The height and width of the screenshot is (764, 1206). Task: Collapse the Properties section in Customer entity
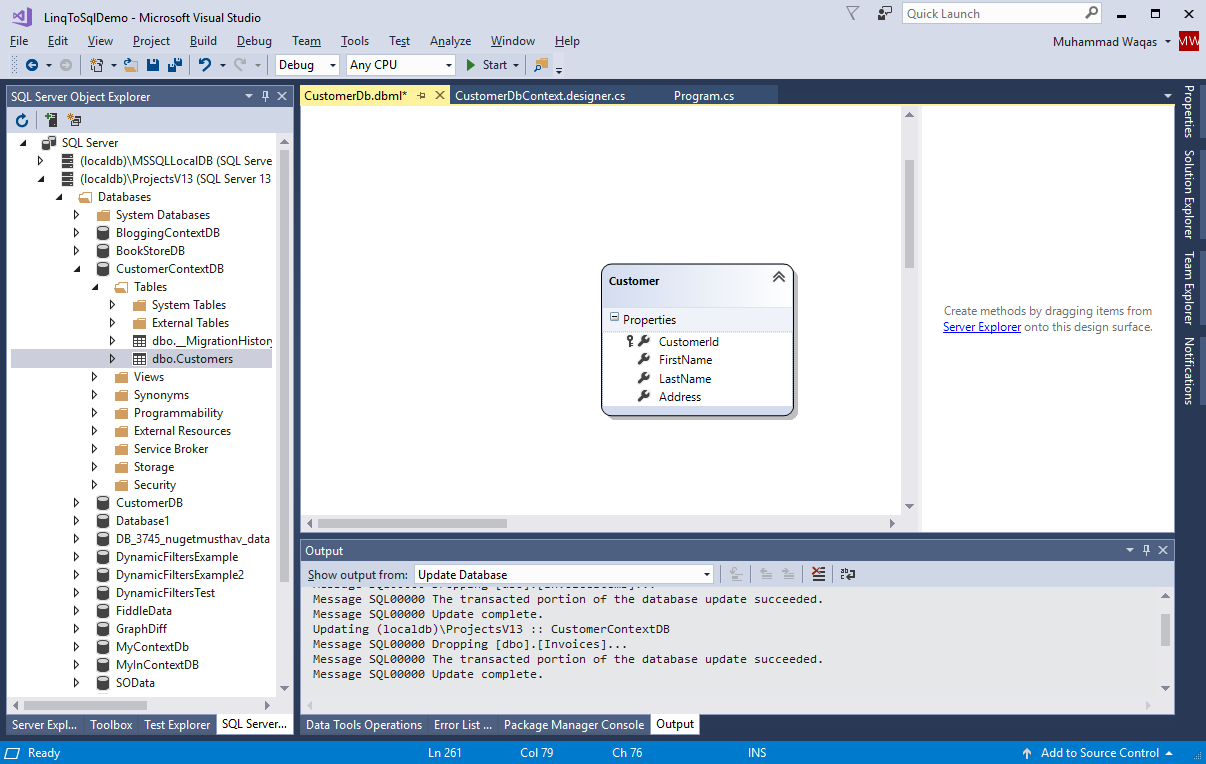click(x=614, y=319)
